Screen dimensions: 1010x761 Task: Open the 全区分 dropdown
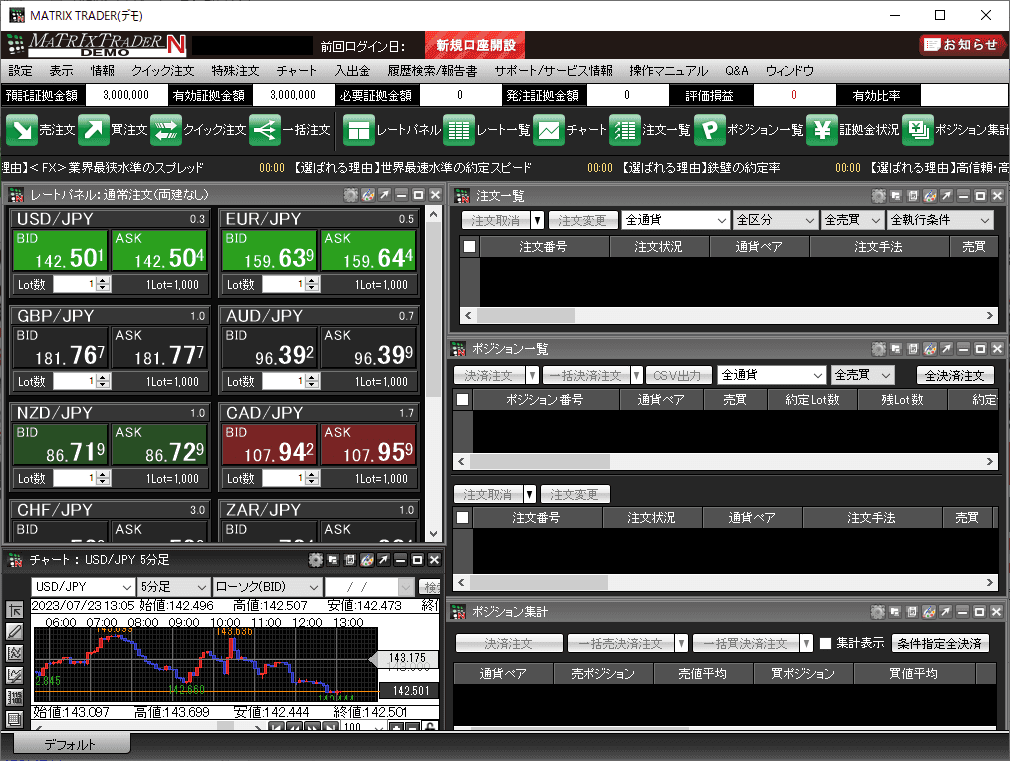pyautogui.click(x=776, y=220)
